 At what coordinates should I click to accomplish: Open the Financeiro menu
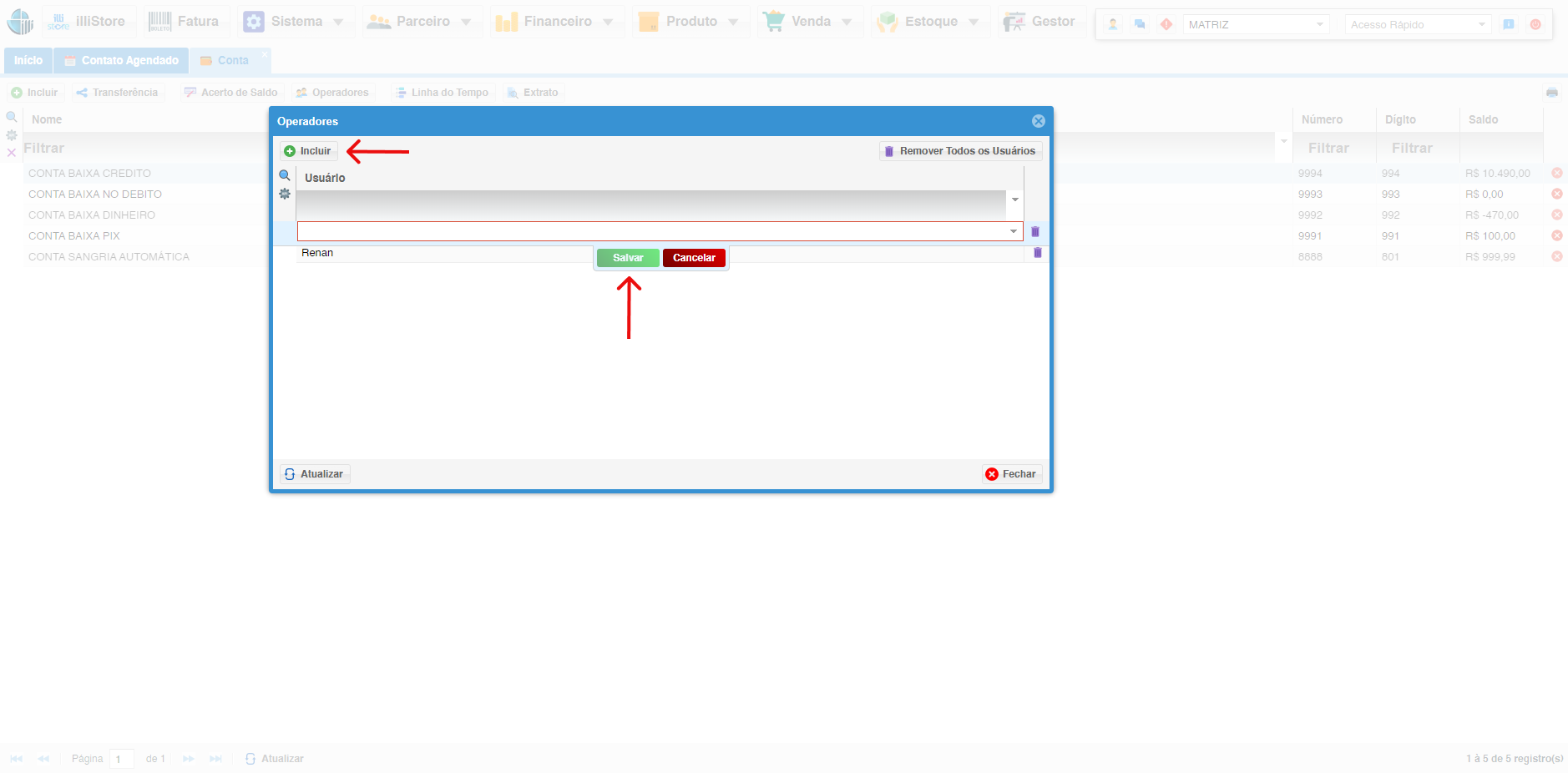557,22
